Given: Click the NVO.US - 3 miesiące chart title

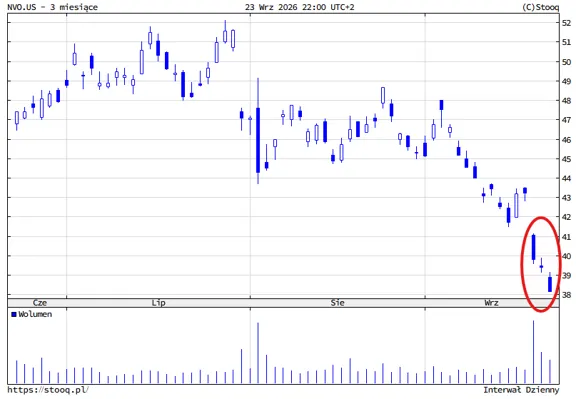Looking at the screenshot, I should point(53,7).
